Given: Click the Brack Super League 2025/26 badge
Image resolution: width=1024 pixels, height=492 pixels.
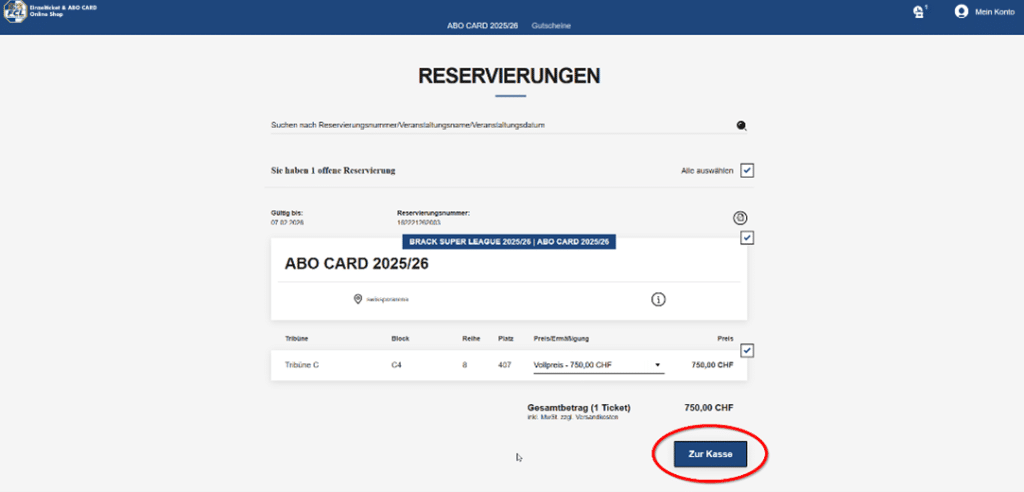Looking at the screenshot, I should [x=510, y=242].
